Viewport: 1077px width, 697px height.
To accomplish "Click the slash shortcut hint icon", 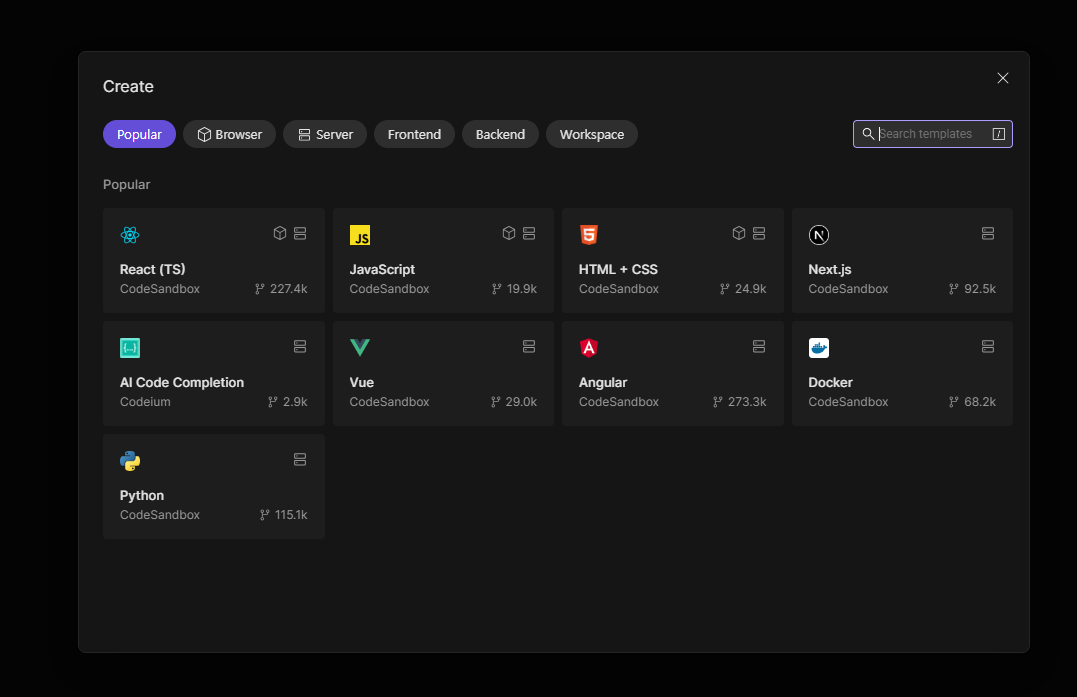I will click(x=999, y=134).
